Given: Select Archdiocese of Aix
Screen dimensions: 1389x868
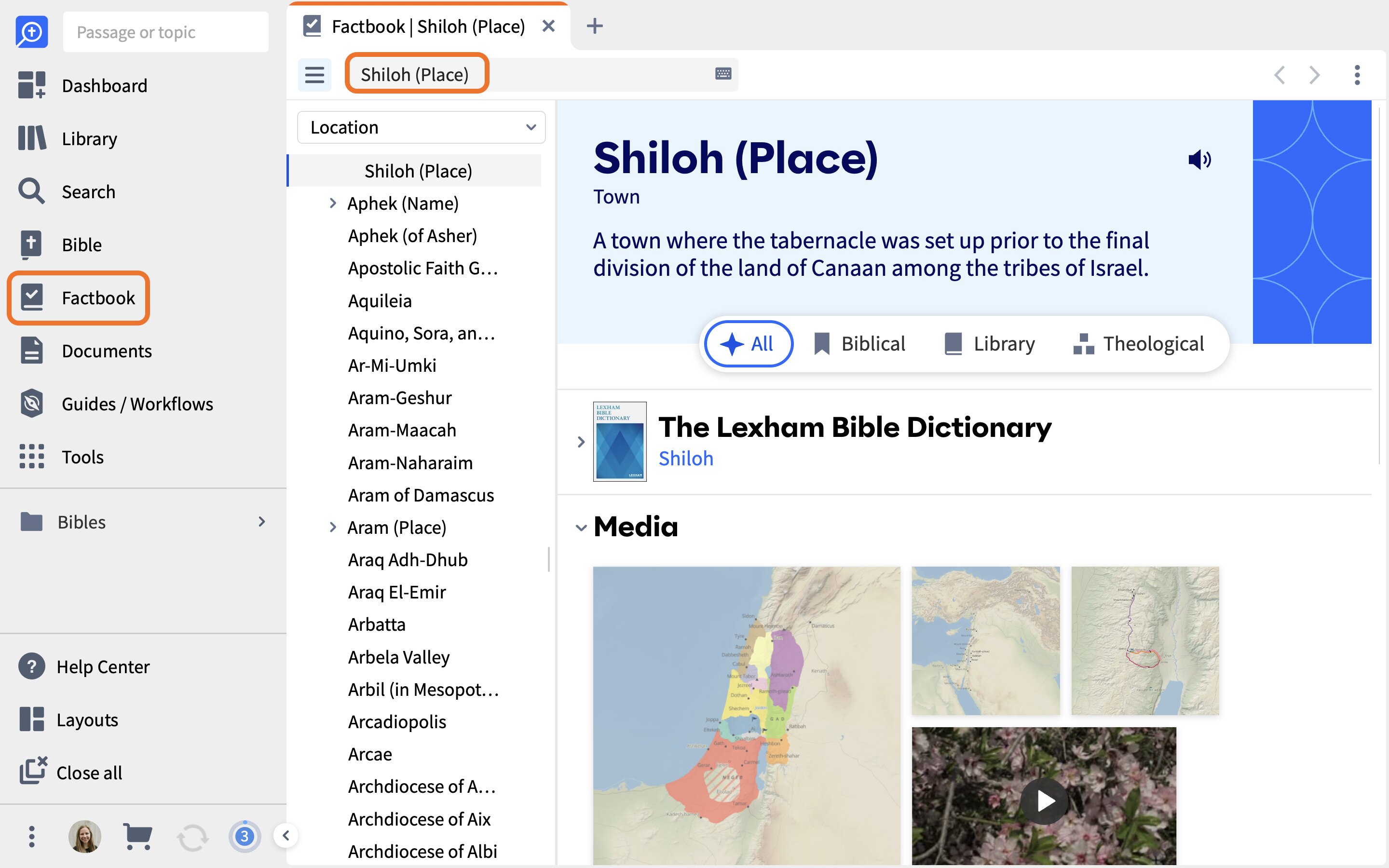Looking at the screenshot, I should point(419,819).
